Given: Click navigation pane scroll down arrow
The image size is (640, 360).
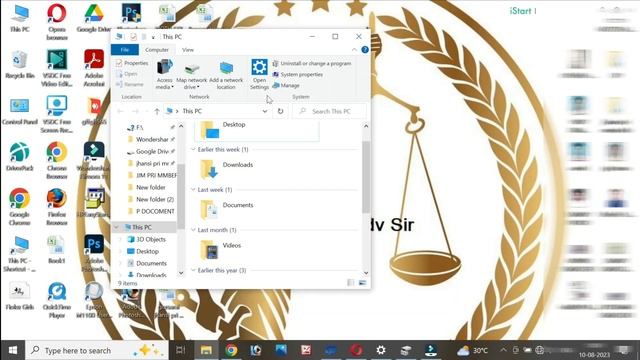Looking at the screenshot, I should pyautogui.click(x=181, y=273).
